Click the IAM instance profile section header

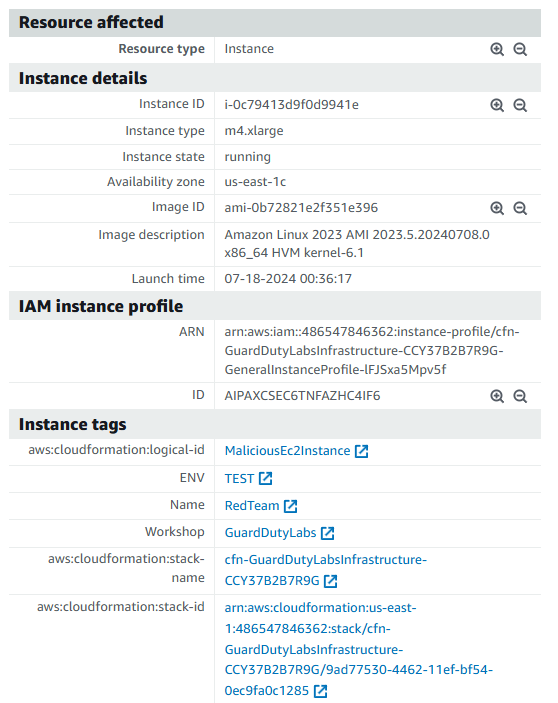[275, 306]
